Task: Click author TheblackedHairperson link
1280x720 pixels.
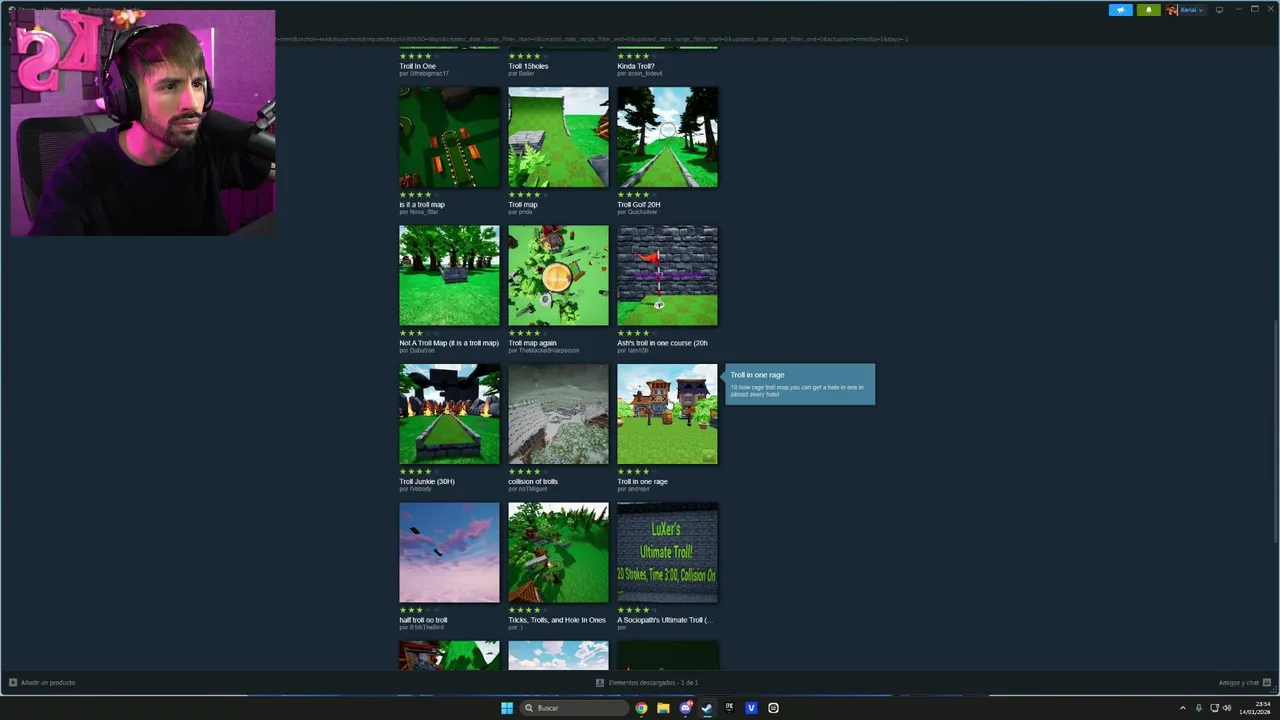Action: 548,350
